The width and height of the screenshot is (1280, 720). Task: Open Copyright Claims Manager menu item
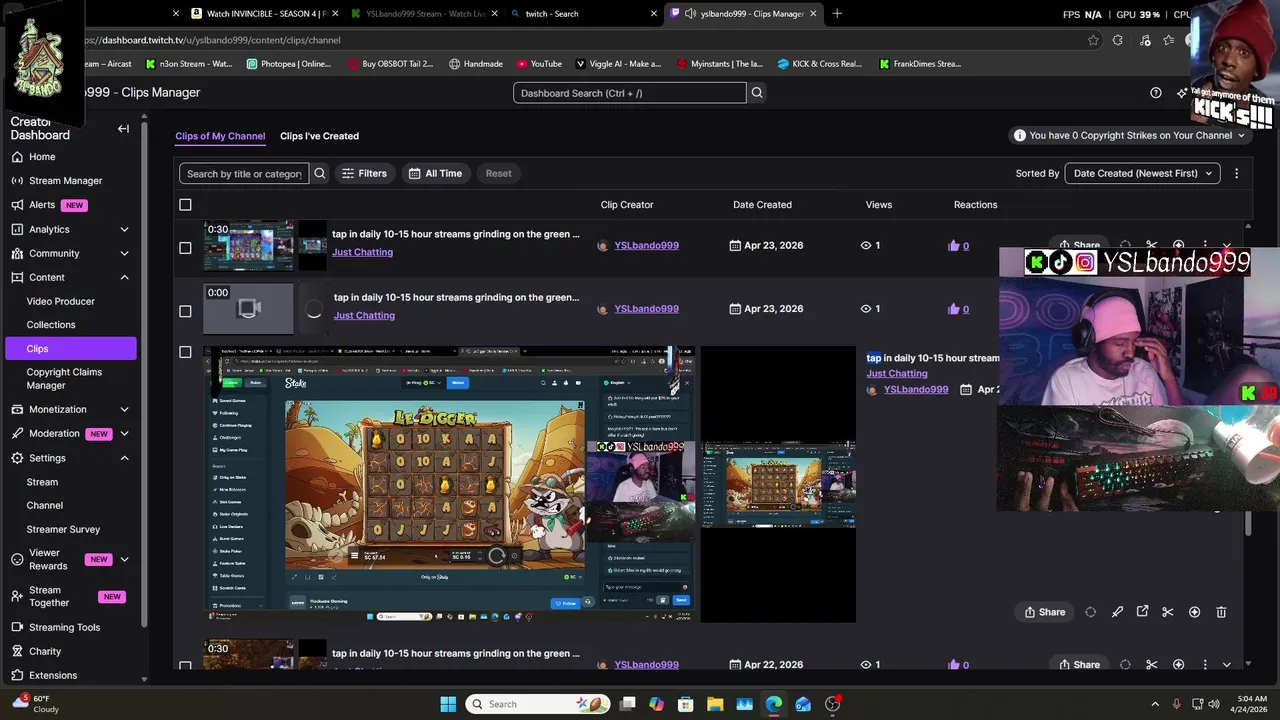(64, 378)
